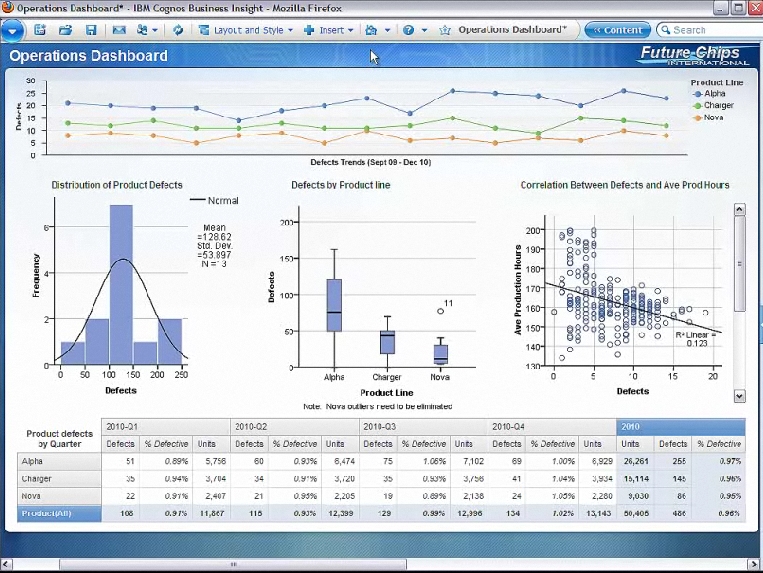Click the Nova legend marker
763x573 pixels.
(698, 118)
